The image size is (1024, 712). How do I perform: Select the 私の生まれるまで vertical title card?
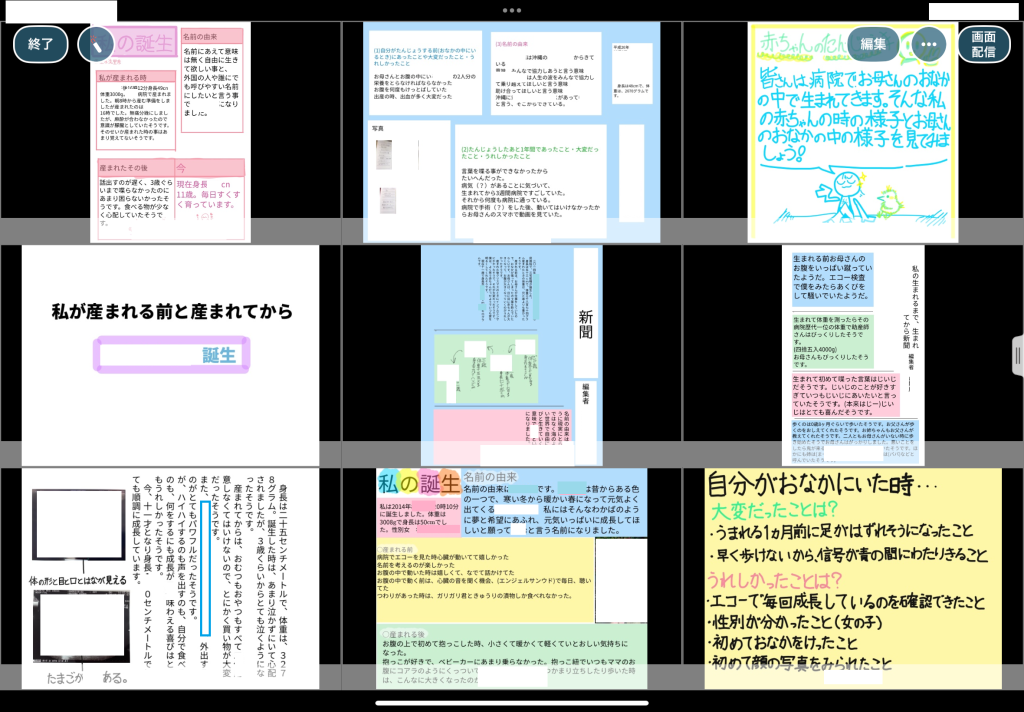coord(852,356)
